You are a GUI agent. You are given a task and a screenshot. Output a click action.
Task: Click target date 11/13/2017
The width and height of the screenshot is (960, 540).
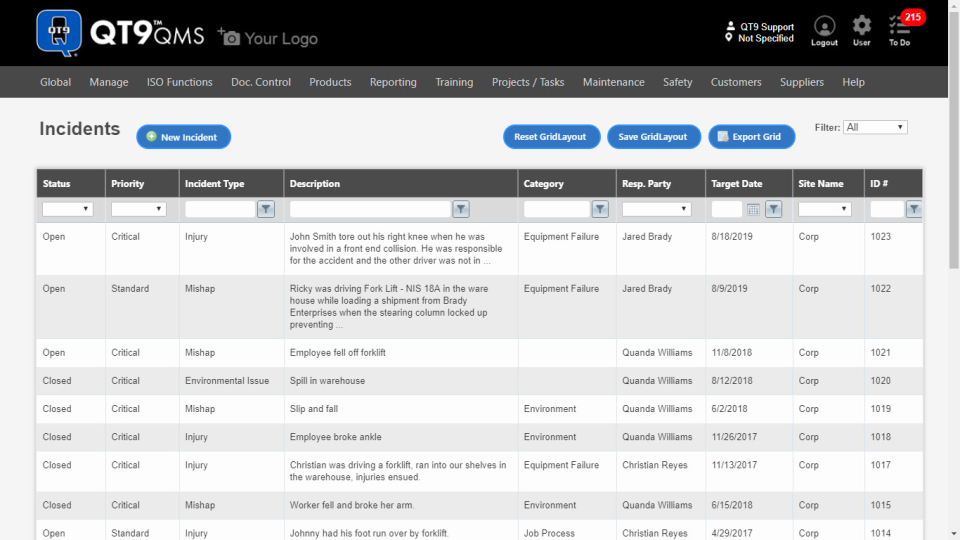[x=734, y=465]
